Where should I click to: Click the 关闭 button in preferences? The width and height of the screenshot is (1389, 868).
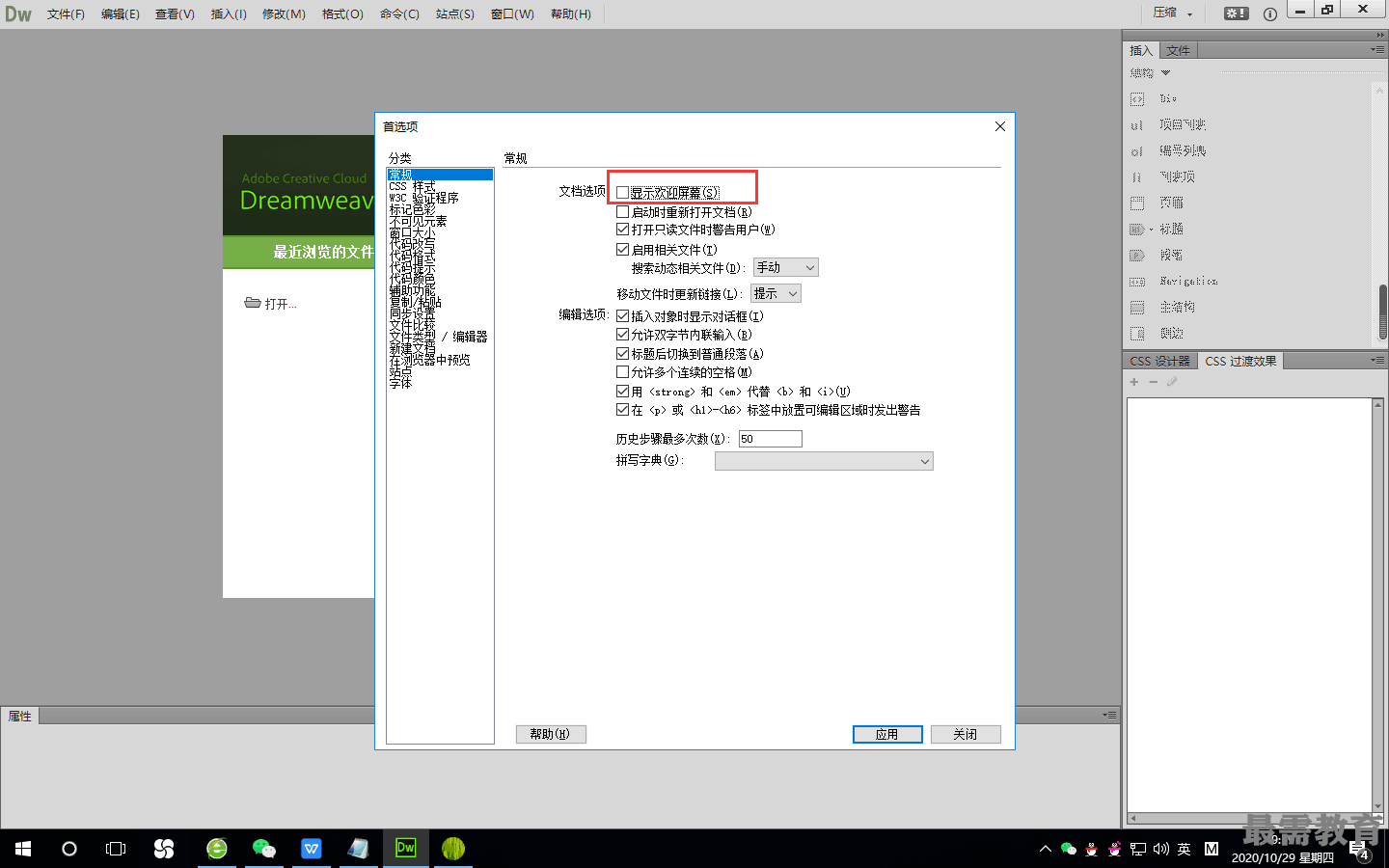tap(965, 734)
